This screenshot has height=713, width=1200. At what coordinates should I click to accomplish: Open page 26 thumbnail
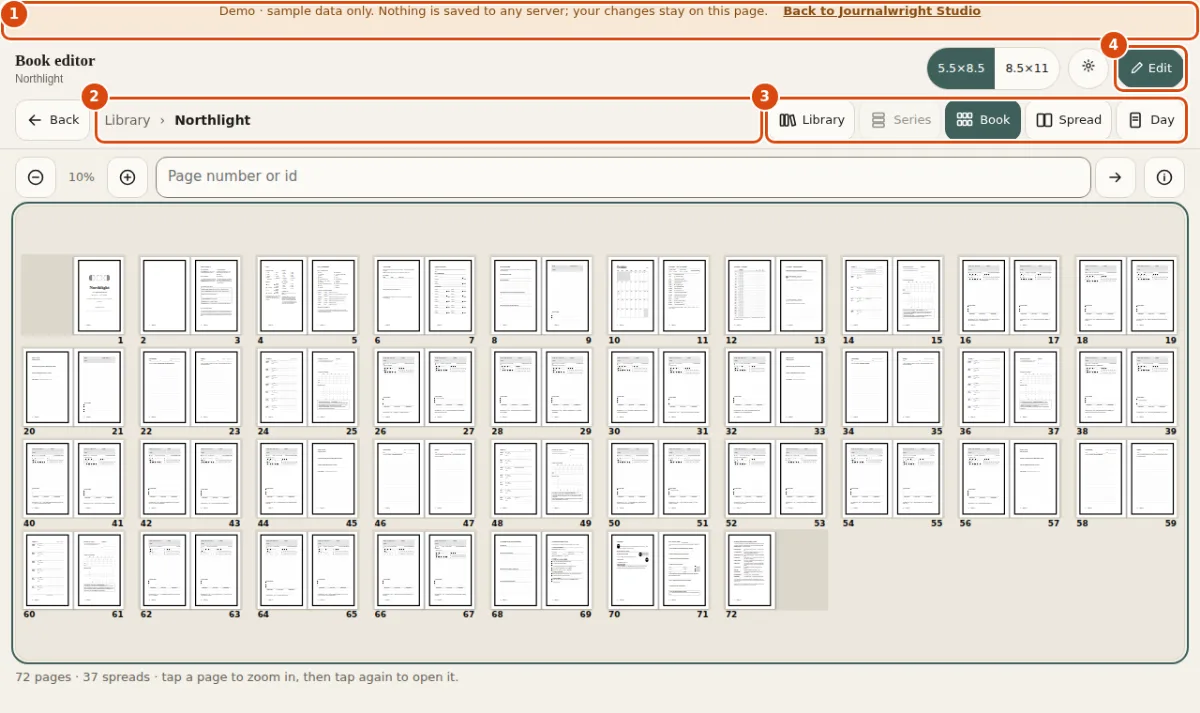tap(399, 387)
